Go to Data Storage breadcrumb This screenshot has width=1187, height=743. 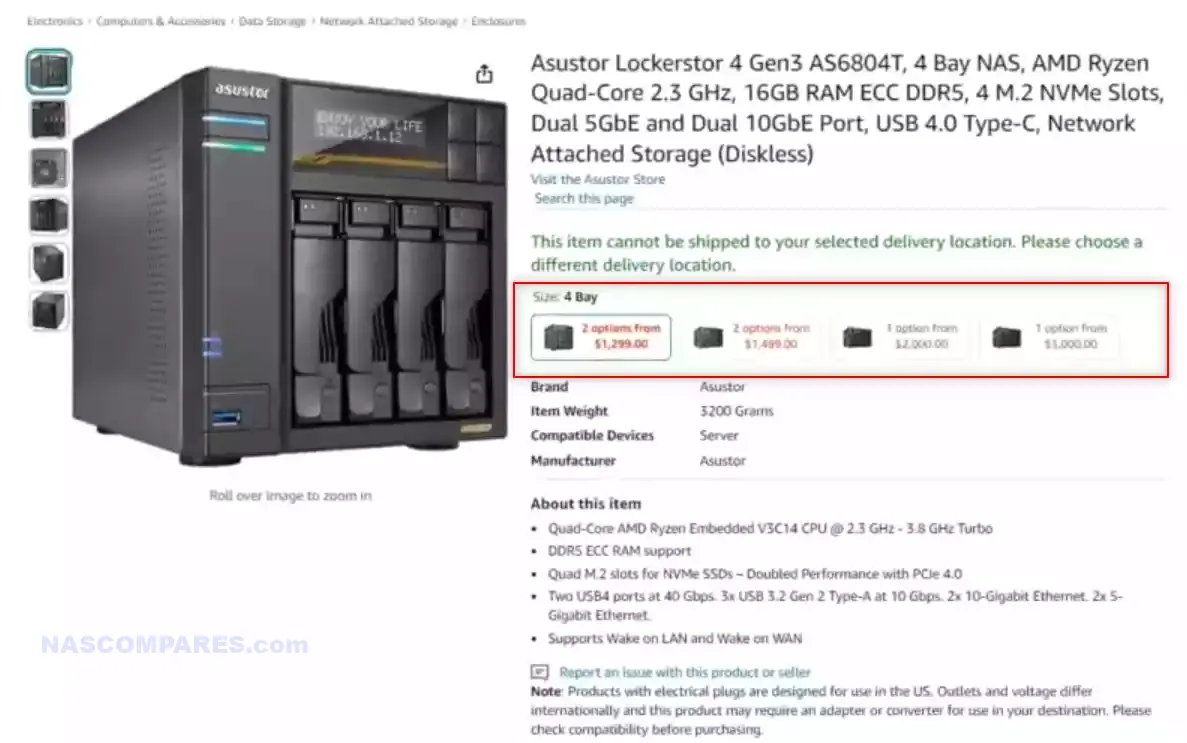(273, 21)
